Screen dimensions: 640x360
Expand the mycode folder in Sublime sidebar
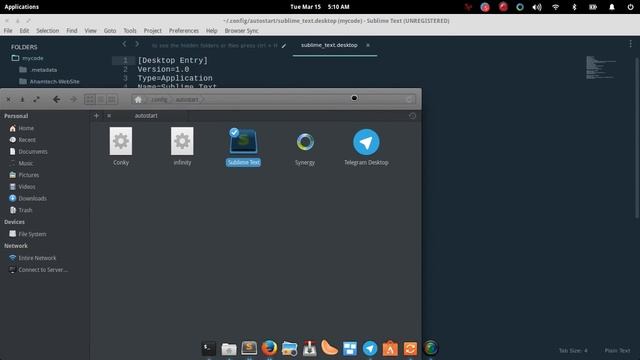pyautogui.click(x=28, y=58)
